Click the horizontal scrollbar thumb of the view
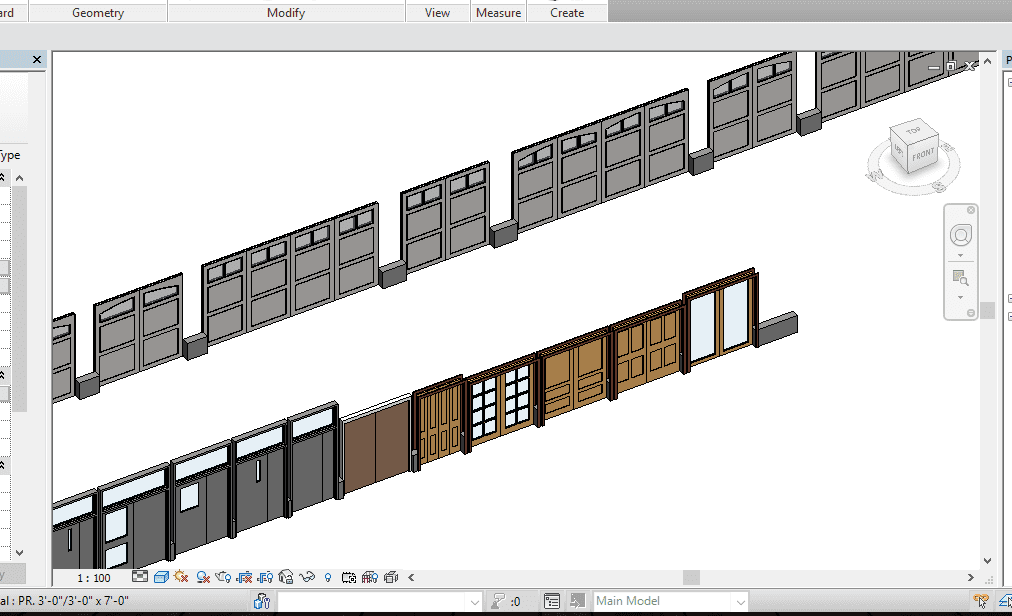1012x616 pixels. pyautogui.click(x=691, y=577)
